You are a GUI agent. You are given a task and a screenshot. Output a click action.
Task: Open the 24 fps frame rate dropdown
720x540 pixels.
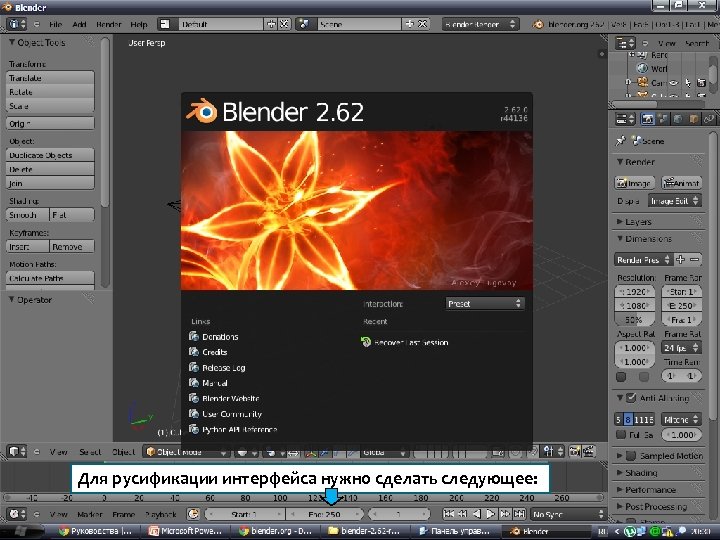(x=681, y=348)
